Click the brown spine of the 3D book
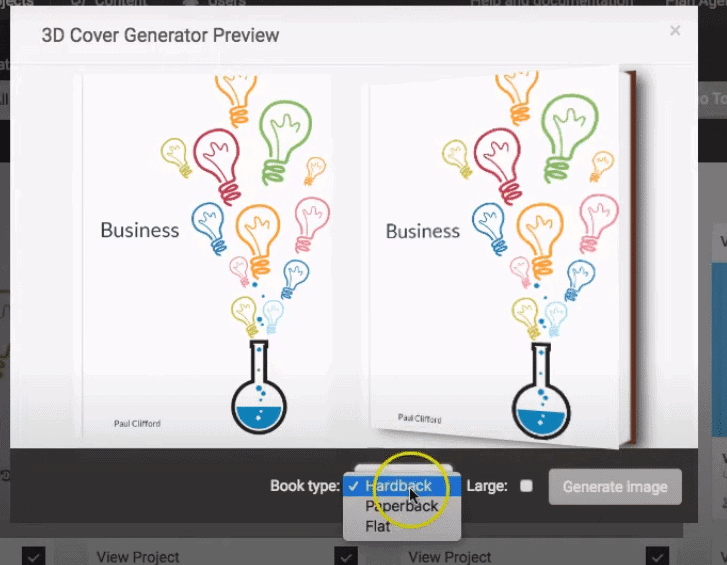727x565 pixels. pos(628,257)
